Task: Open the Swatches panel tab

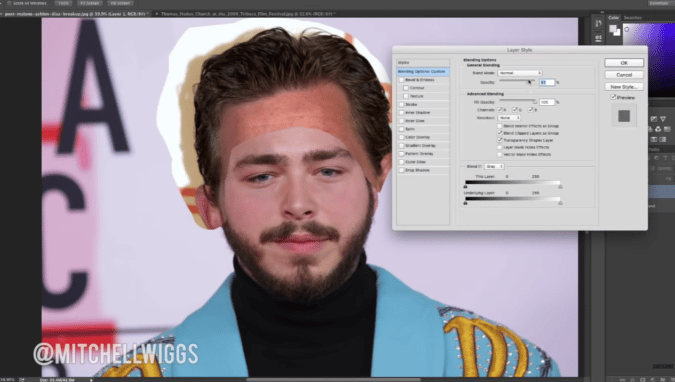Action: [x=632, y=18]
